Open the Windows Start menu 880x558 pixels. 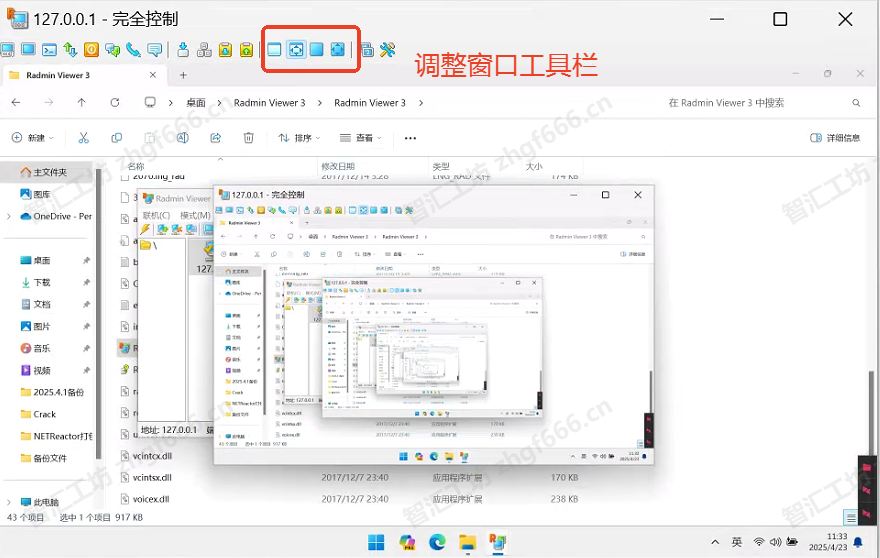(x=376, y=542)
